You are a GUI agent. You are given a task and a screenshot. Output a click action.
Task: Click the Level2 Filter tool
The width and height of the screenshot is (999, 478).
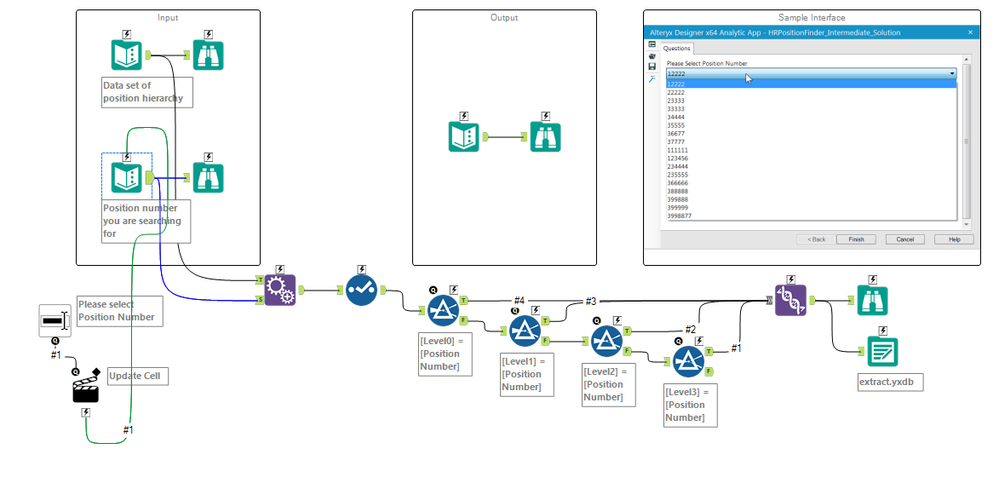[x=607, y=341]
